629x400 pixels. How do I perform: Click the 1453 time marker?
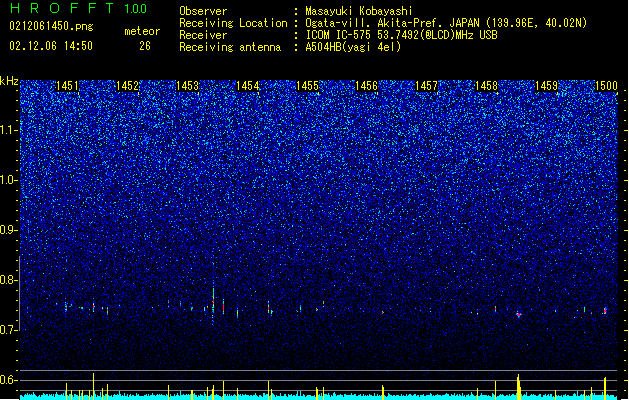coord(187,86)
